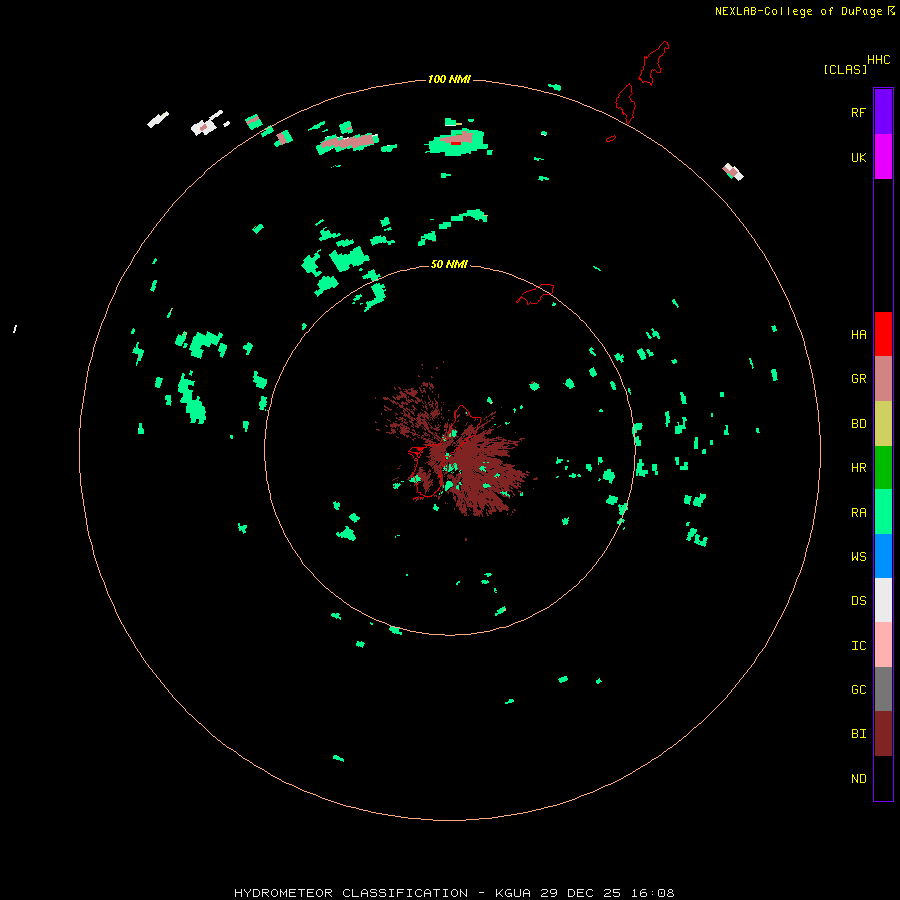Viewport: 900px width, 900px height.
Task: Click the DS white legend swatch
Action: pyautogui.click(x=883, y=600)
